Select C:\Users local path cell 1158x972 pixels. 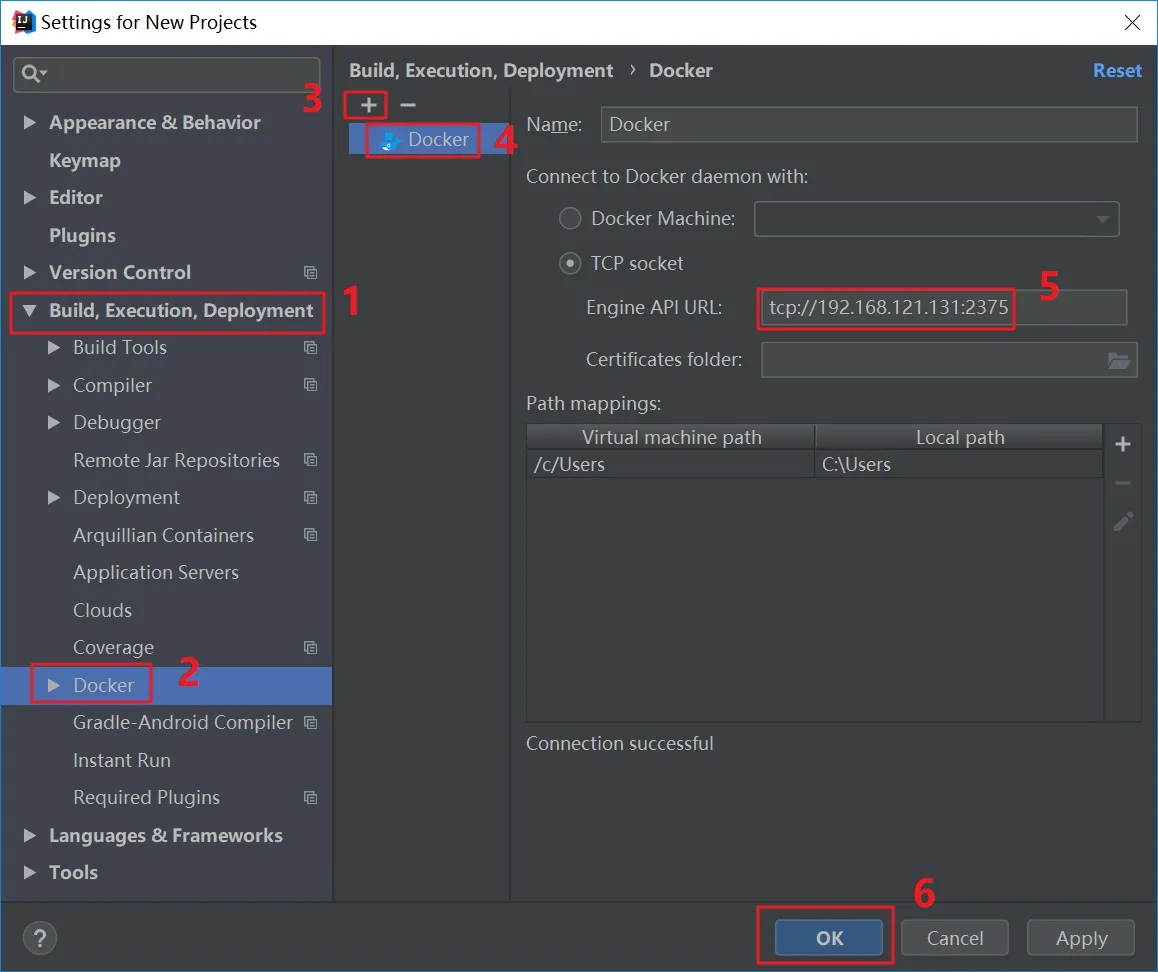pyautogui.click(x=959, y=465)
